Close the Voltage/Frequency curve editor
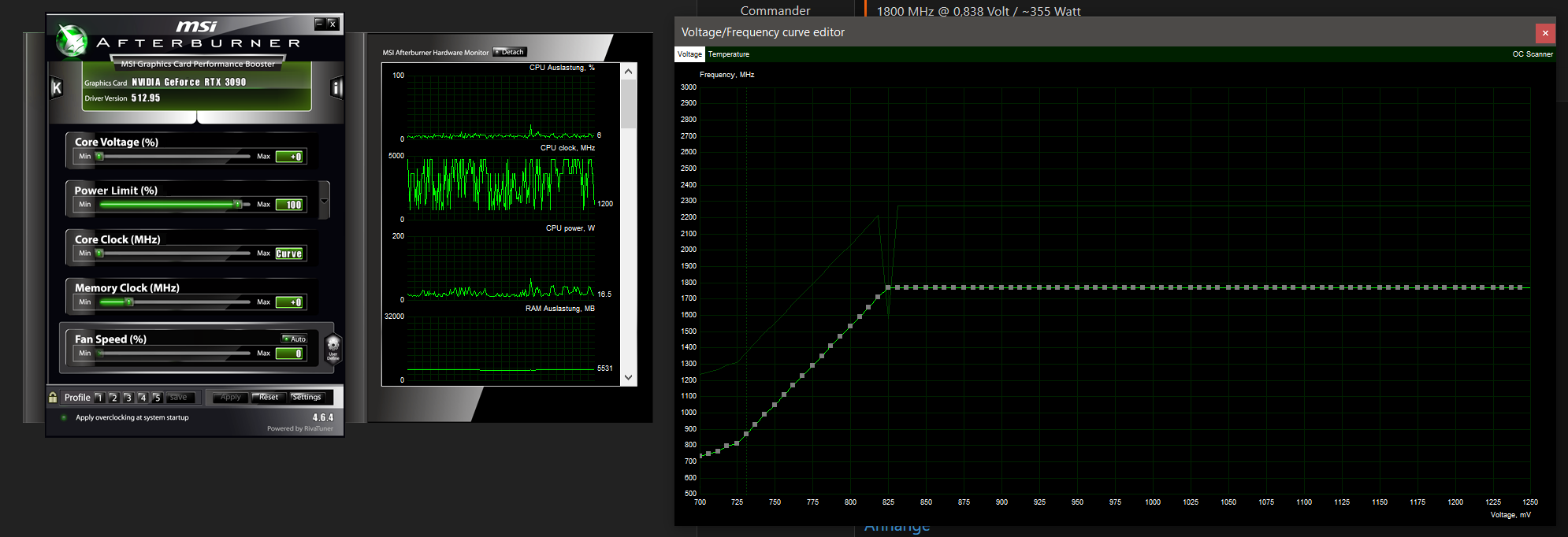The height and width of the screenshot is (537, 1568). pyautogui.click(x=1545, y=33)
